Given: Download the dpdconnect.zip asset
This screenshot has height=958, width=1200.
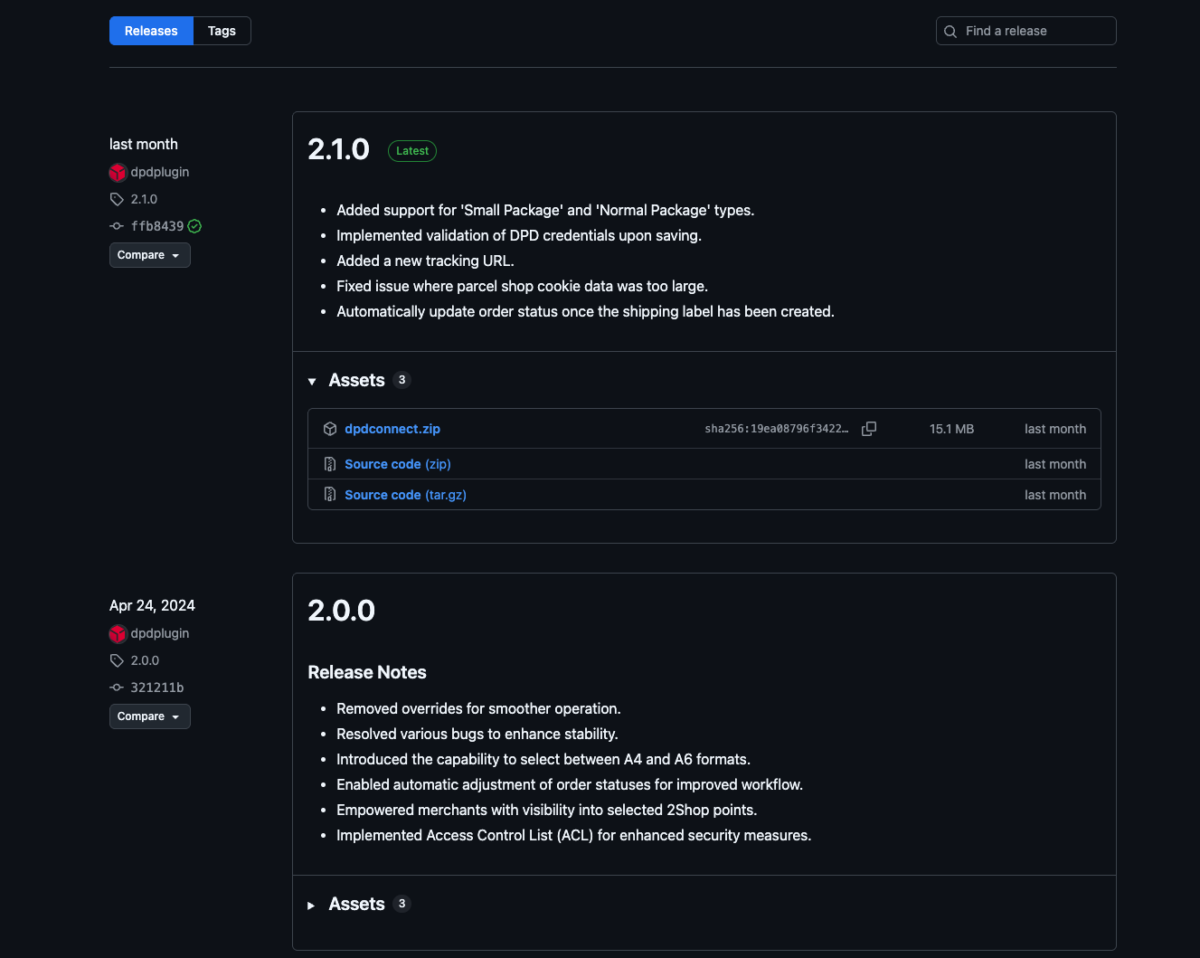Looking at the screenshot, I should pyautogui.click(x=392, y=429).
